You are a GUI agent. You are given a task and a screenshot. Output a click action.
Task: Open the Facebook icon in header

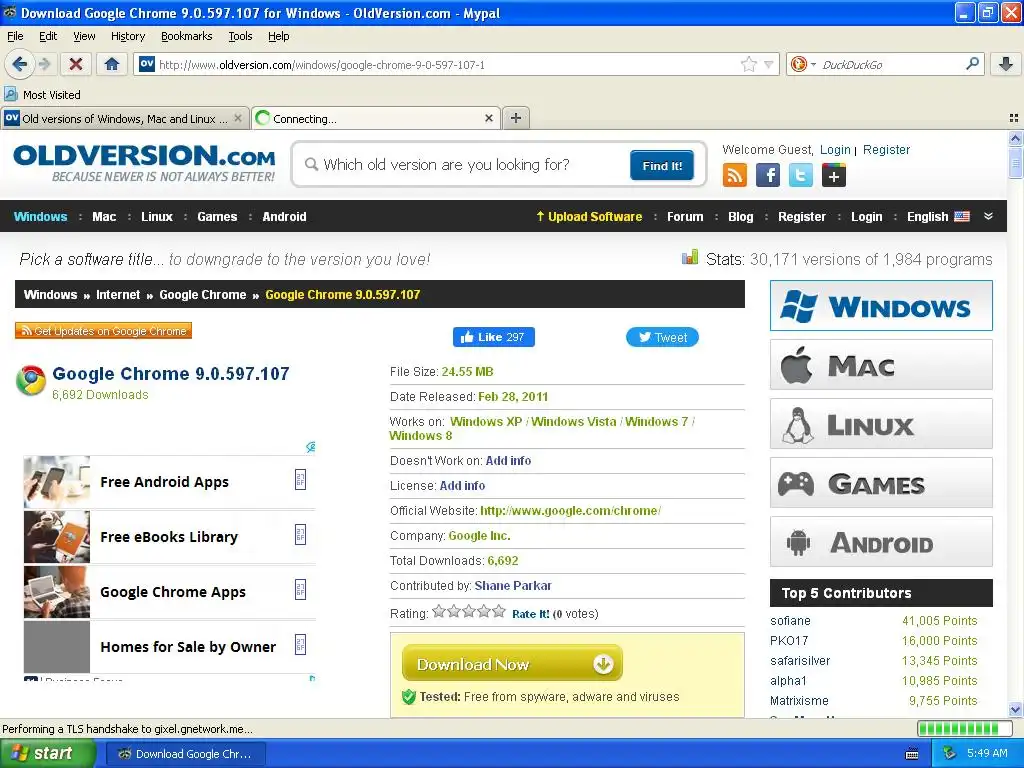point(768,175)
